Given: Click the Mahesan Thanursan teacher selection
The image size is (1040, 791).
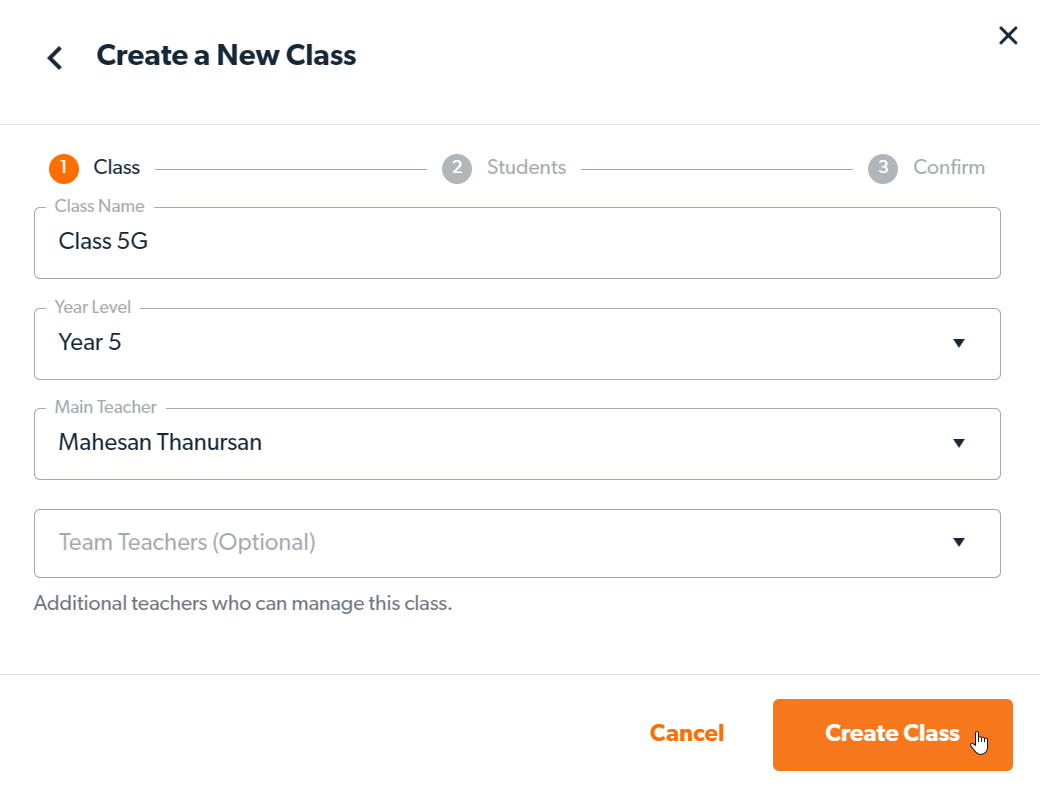Looking at the screenshot, I should (160, 442).
